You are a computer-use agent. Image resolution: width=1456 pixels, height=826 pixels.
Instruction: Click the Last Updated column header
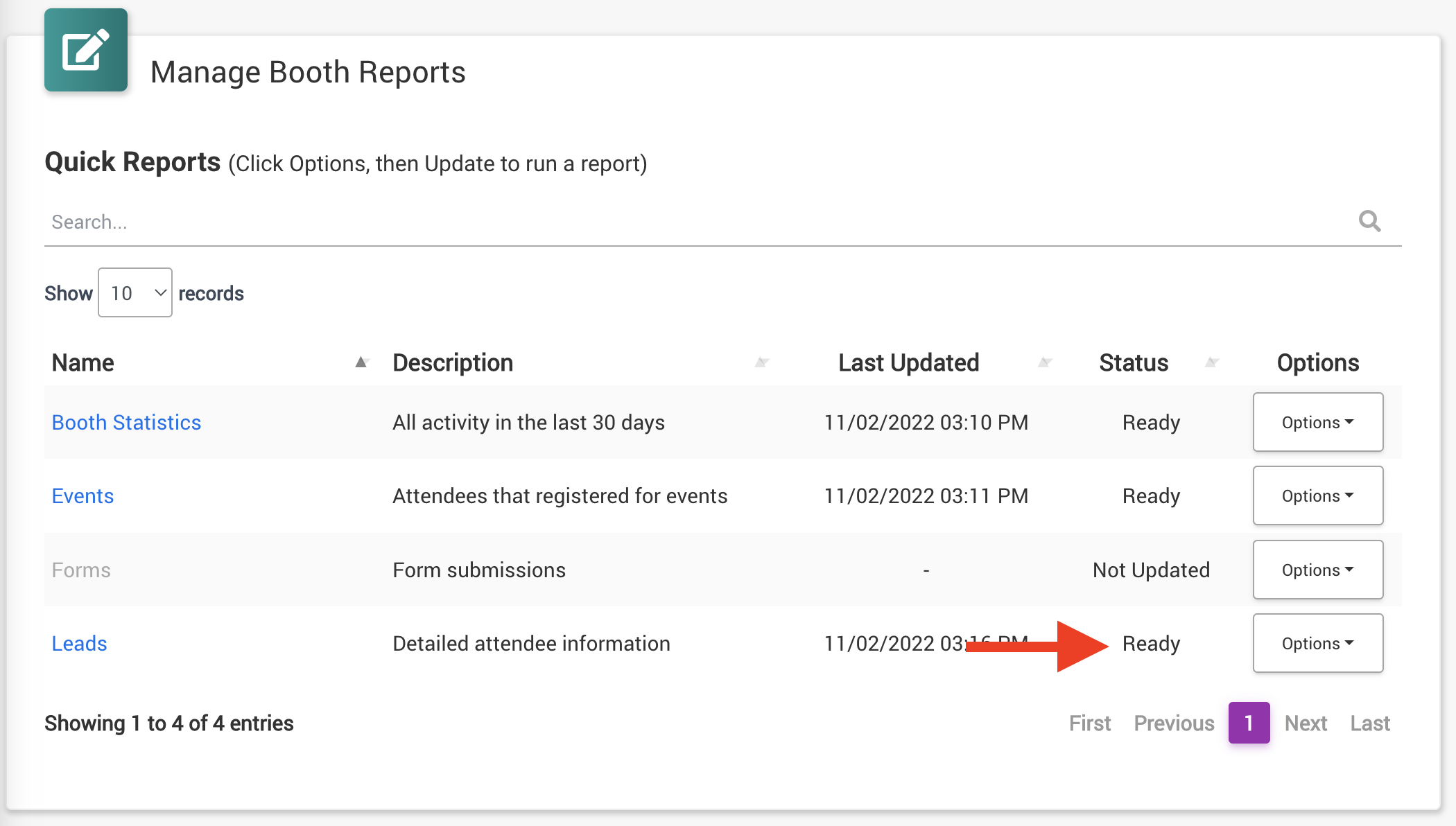(x=908, y=362)
